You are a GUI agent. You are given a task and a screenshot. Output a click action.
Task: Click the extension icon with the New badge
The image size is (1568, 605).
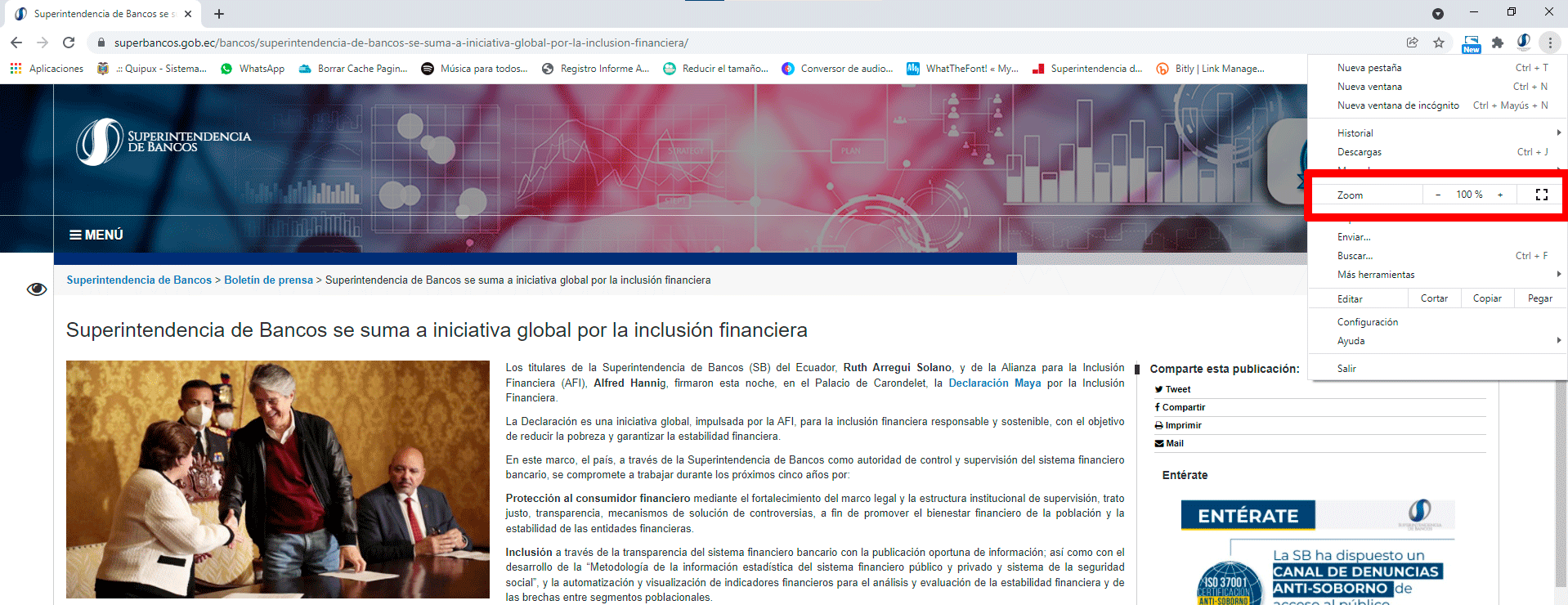tap(1471, 44)
